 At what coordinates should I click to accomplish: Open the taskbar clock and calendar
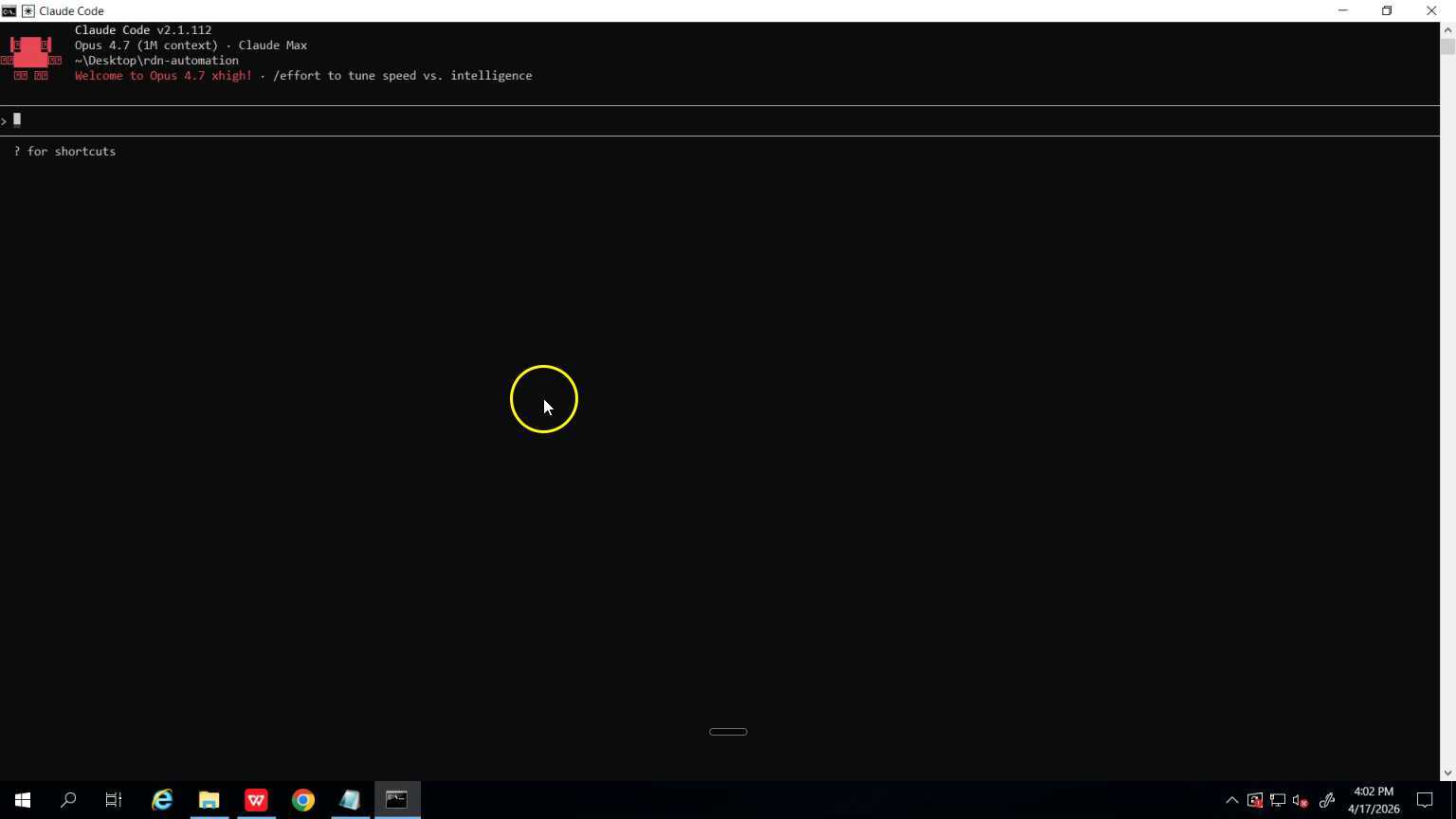(x=1374, y=800)
